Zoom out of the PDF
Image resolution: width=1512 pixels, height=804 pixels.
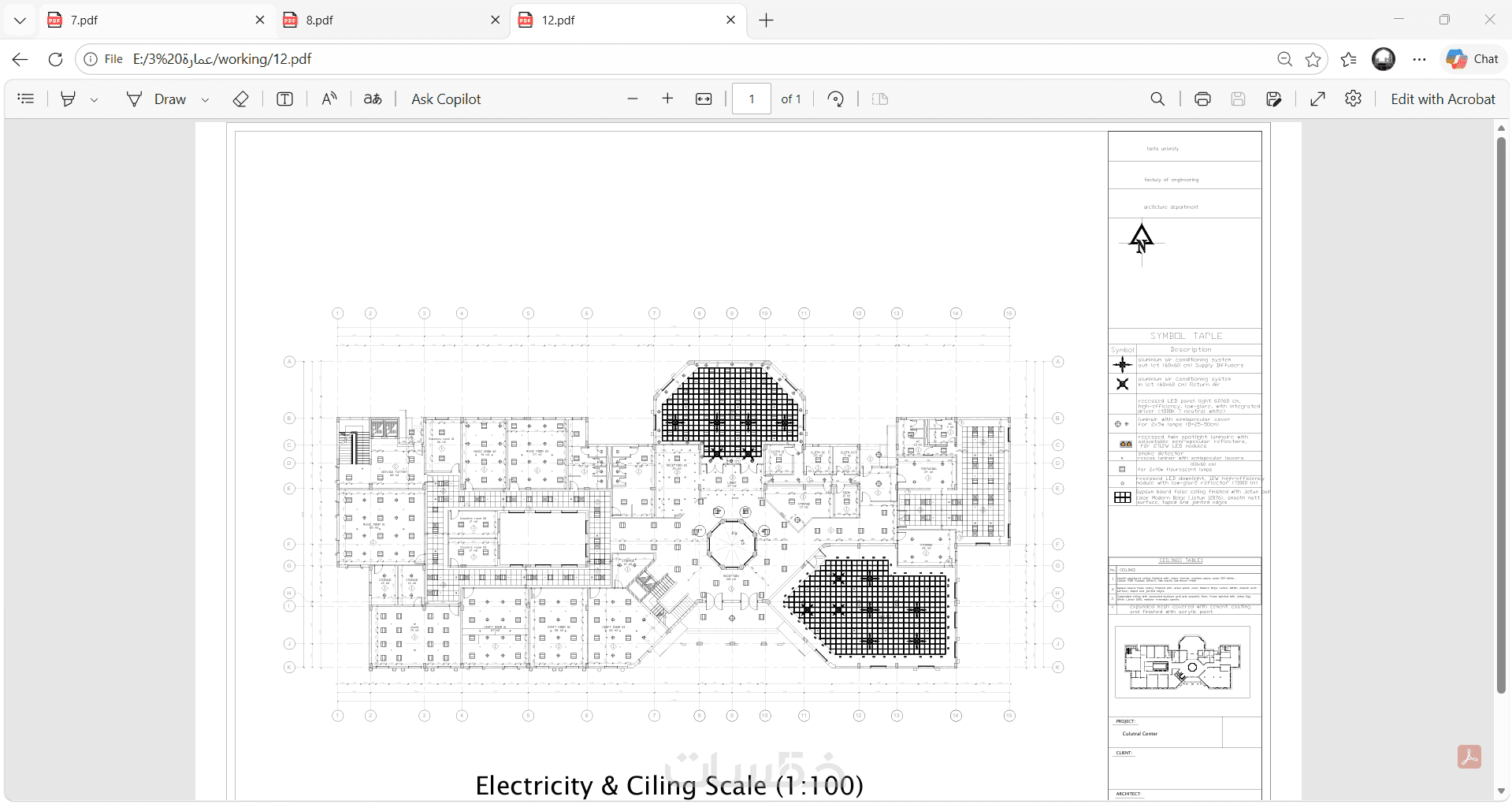[633, 99]
